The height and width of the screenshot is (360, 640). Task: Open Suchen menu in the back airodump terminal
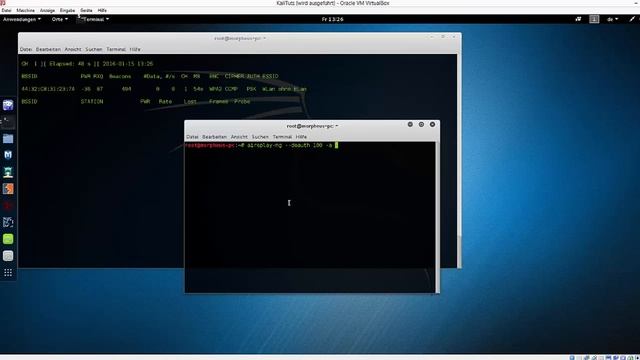[x=94, y=49]
